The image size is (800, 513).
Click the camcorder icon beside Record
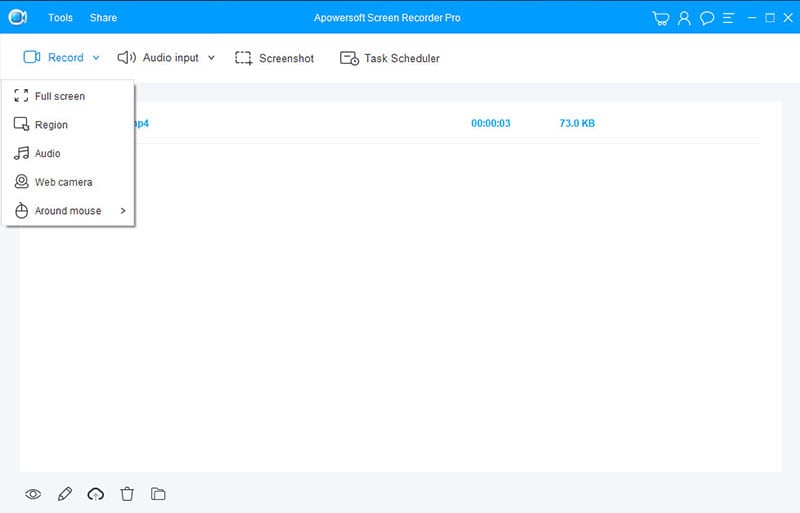coord(32,57)
